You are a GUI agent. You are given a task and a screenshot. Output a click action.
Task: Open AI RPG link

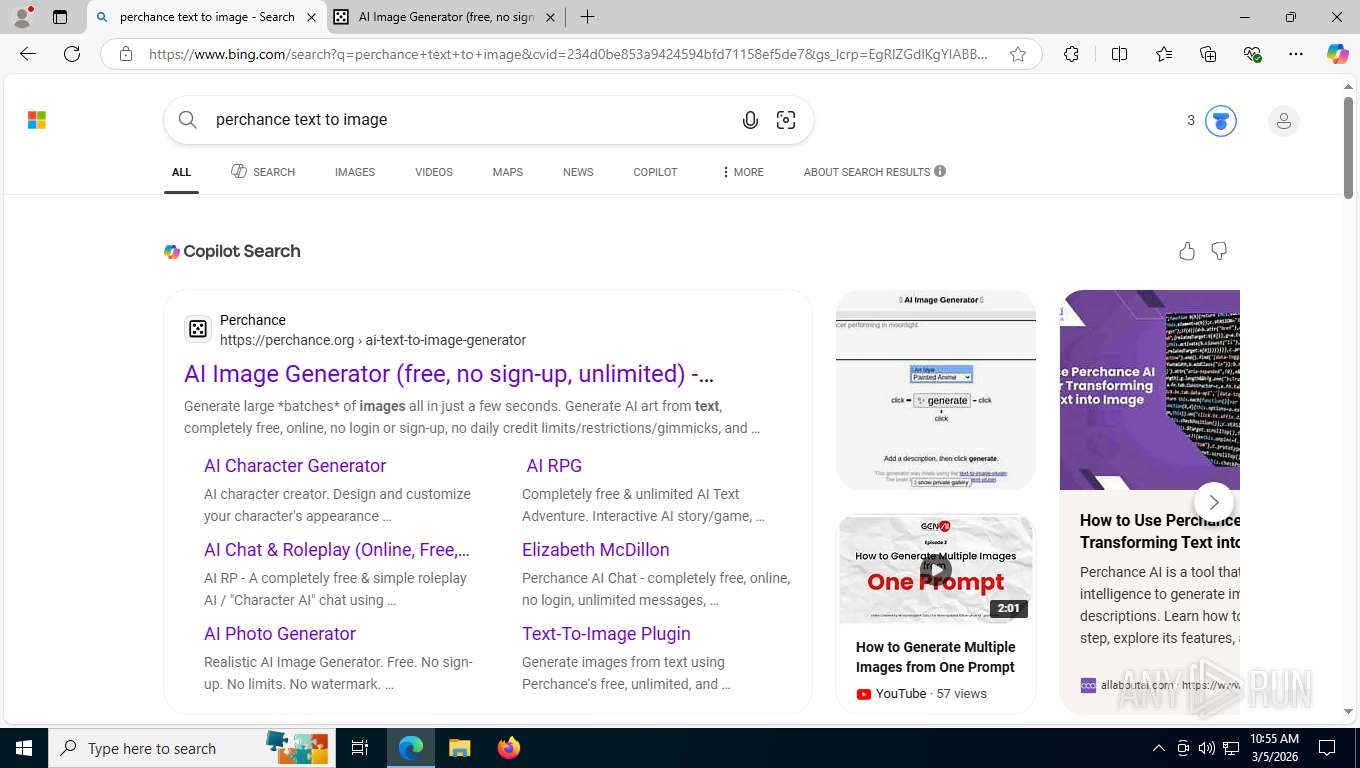[554, 466]
